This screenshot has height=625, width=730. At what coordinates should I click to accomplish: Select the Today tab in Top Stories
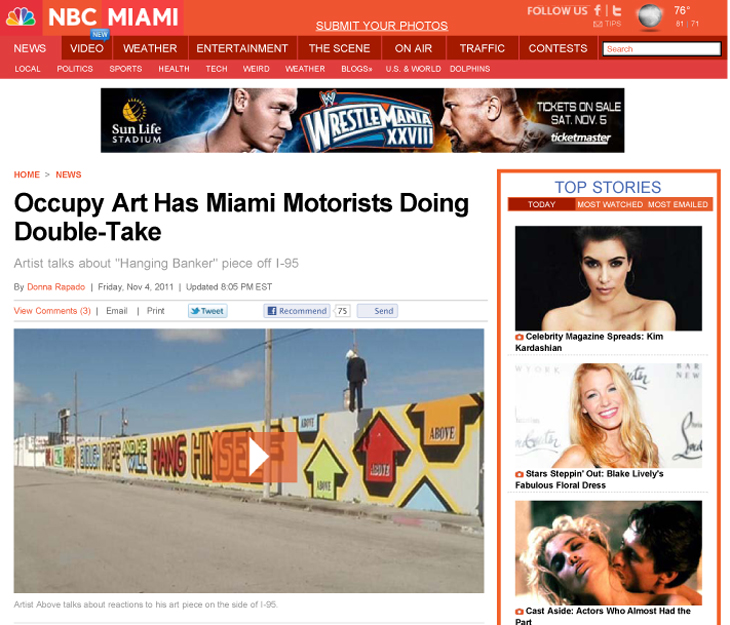pos(541,204)
